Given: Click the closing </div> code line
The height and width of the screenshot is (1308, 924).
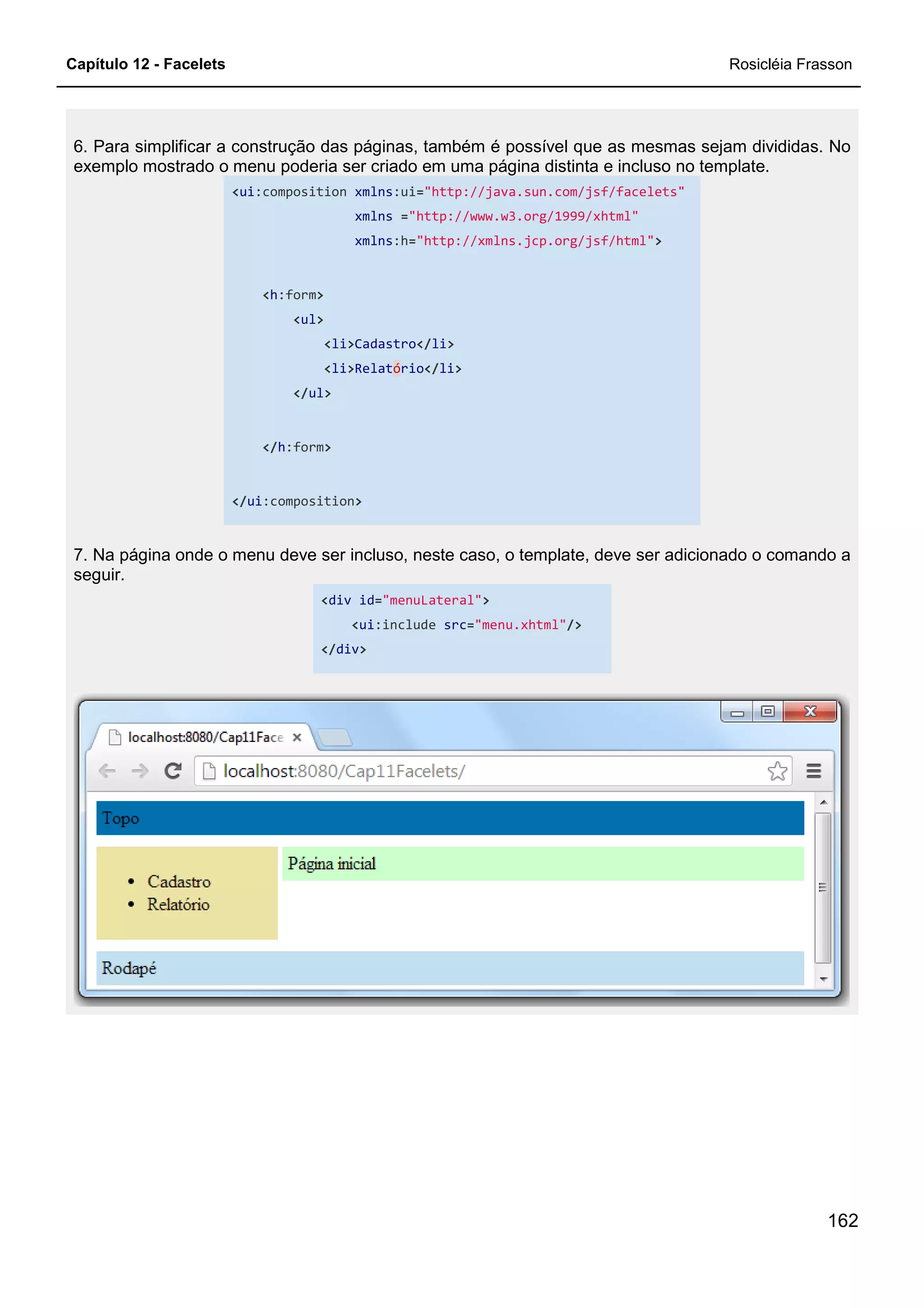Looking at the screenshot, I should pyautogui.click(x=343, y=649).
